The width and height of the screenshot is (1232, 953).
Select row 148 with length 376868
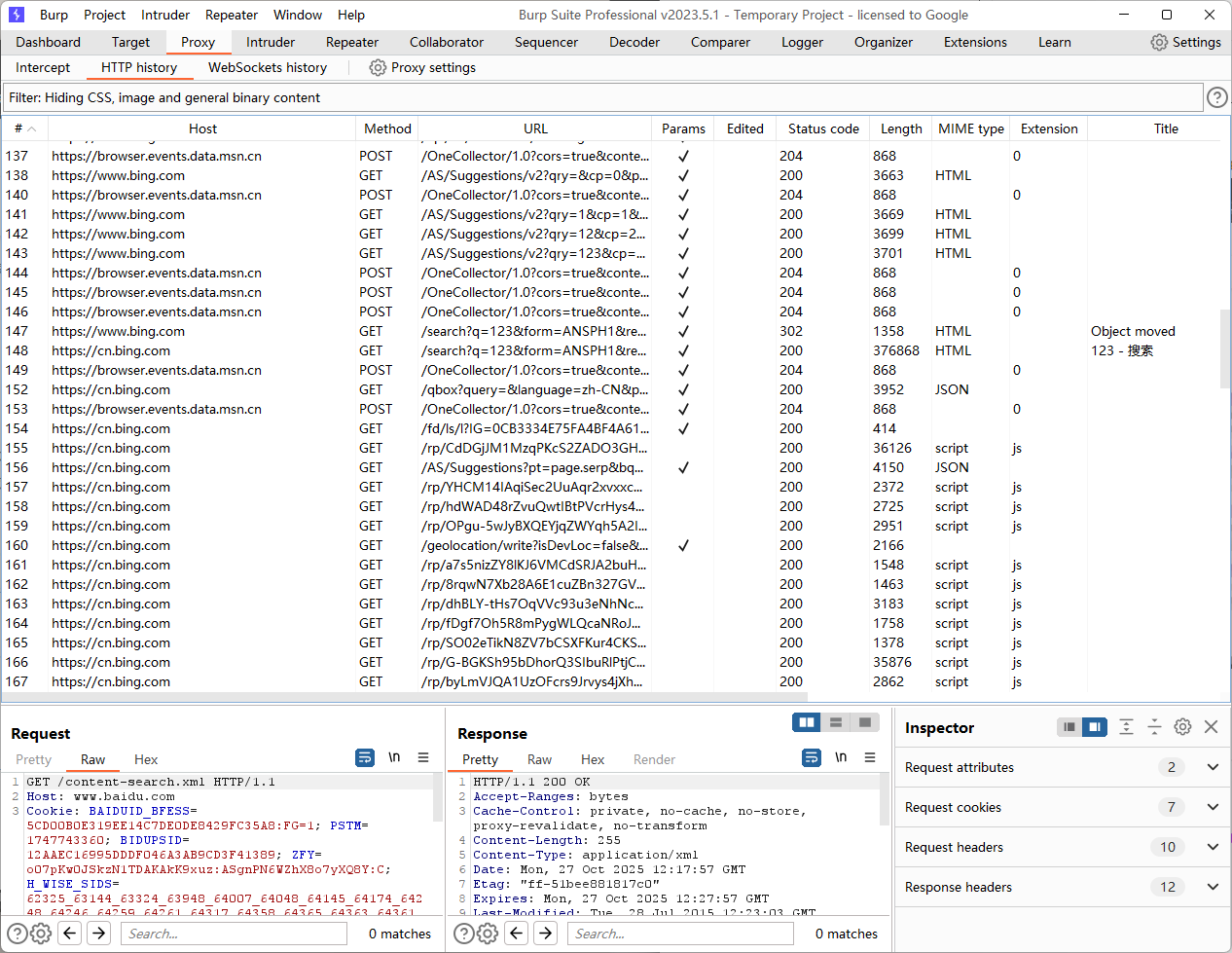pyautogui.click(x=611, y=350)
